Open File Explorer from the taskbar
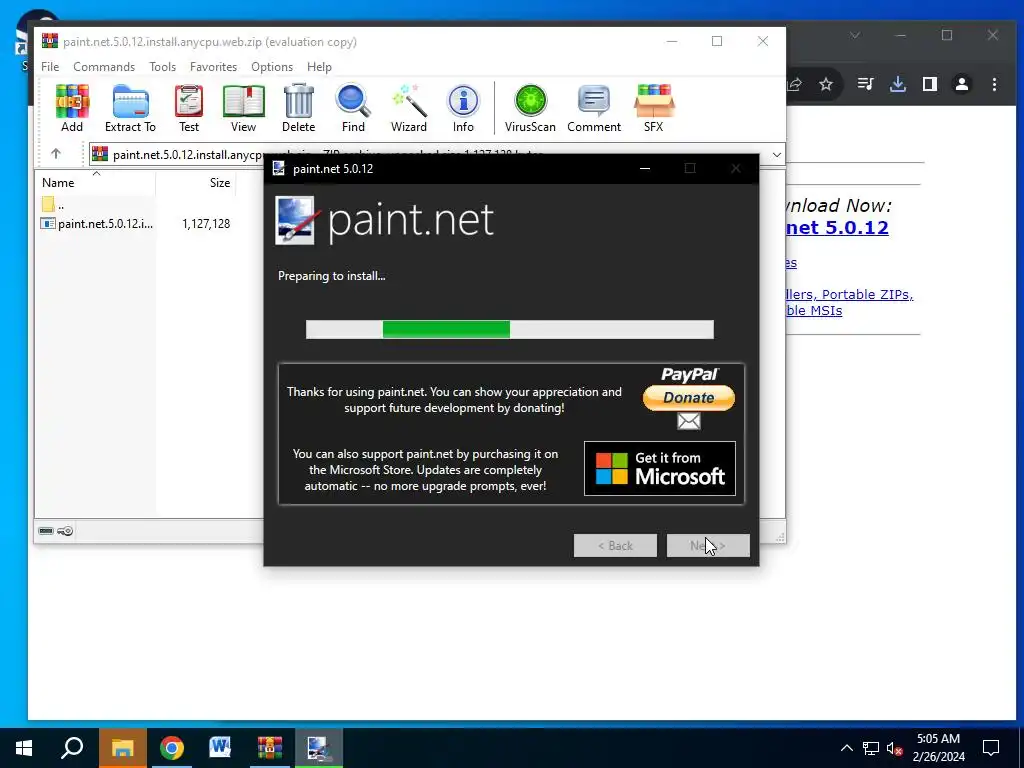The height and width of the screenshot is (768, 1024). point(122,748)
